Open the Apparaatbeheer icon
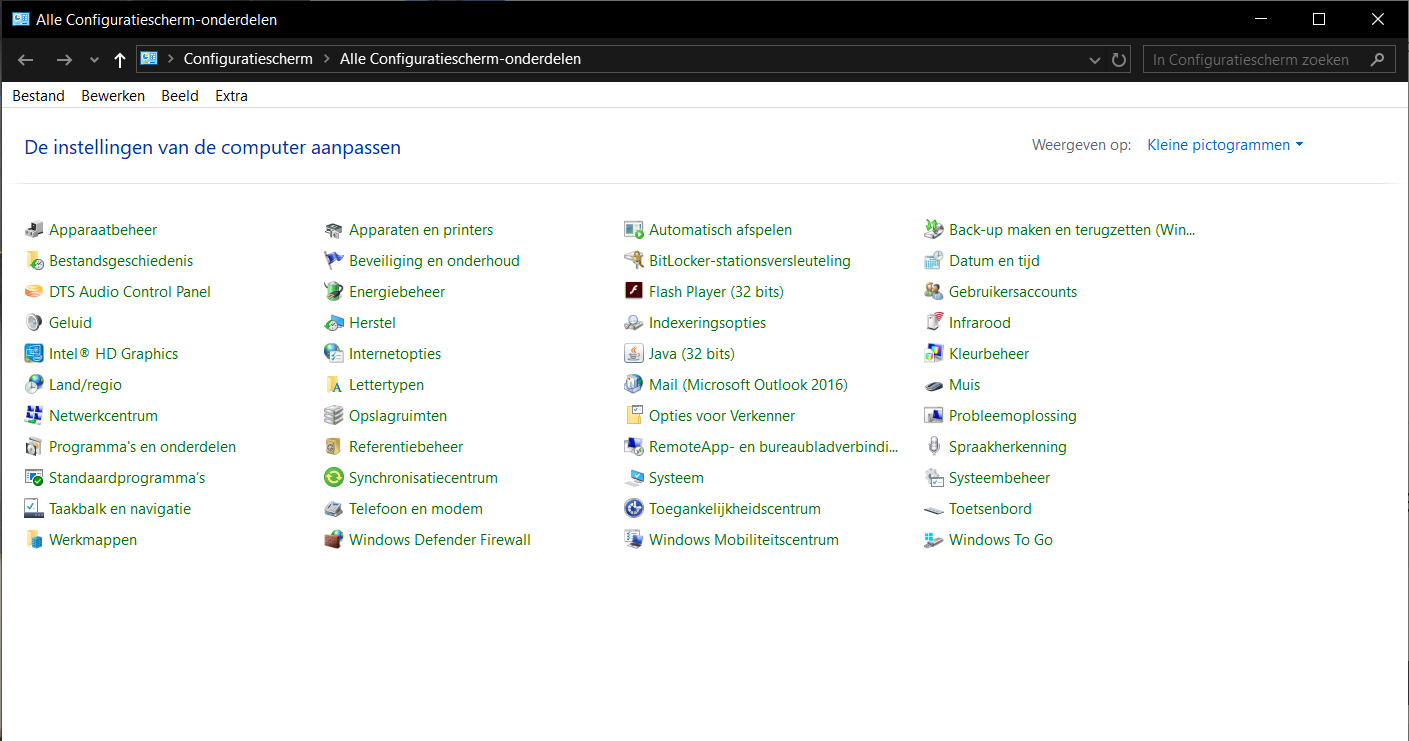 pos(34,230)
